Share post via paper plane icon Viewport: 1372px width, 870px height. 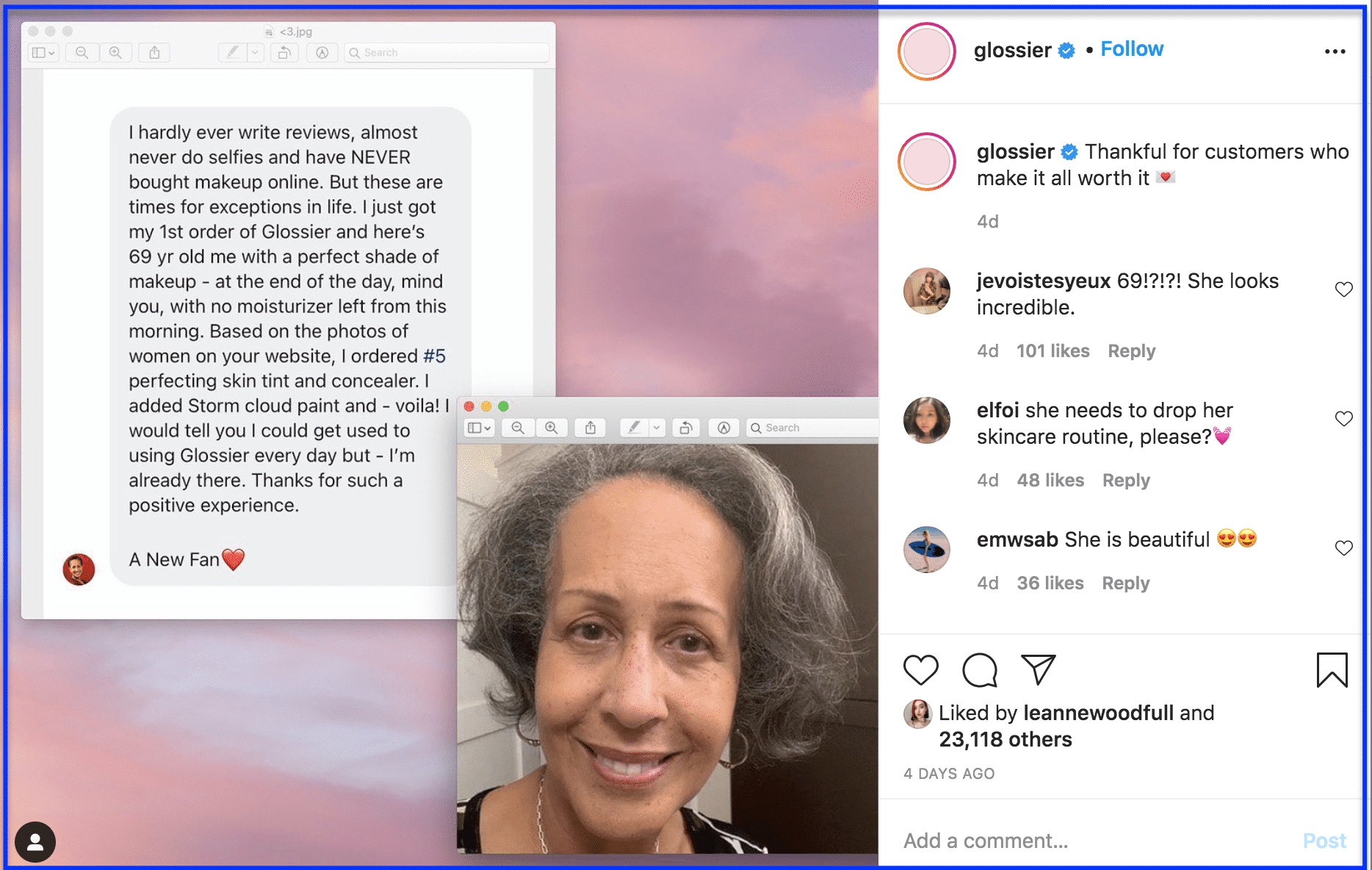point(1039,669)
